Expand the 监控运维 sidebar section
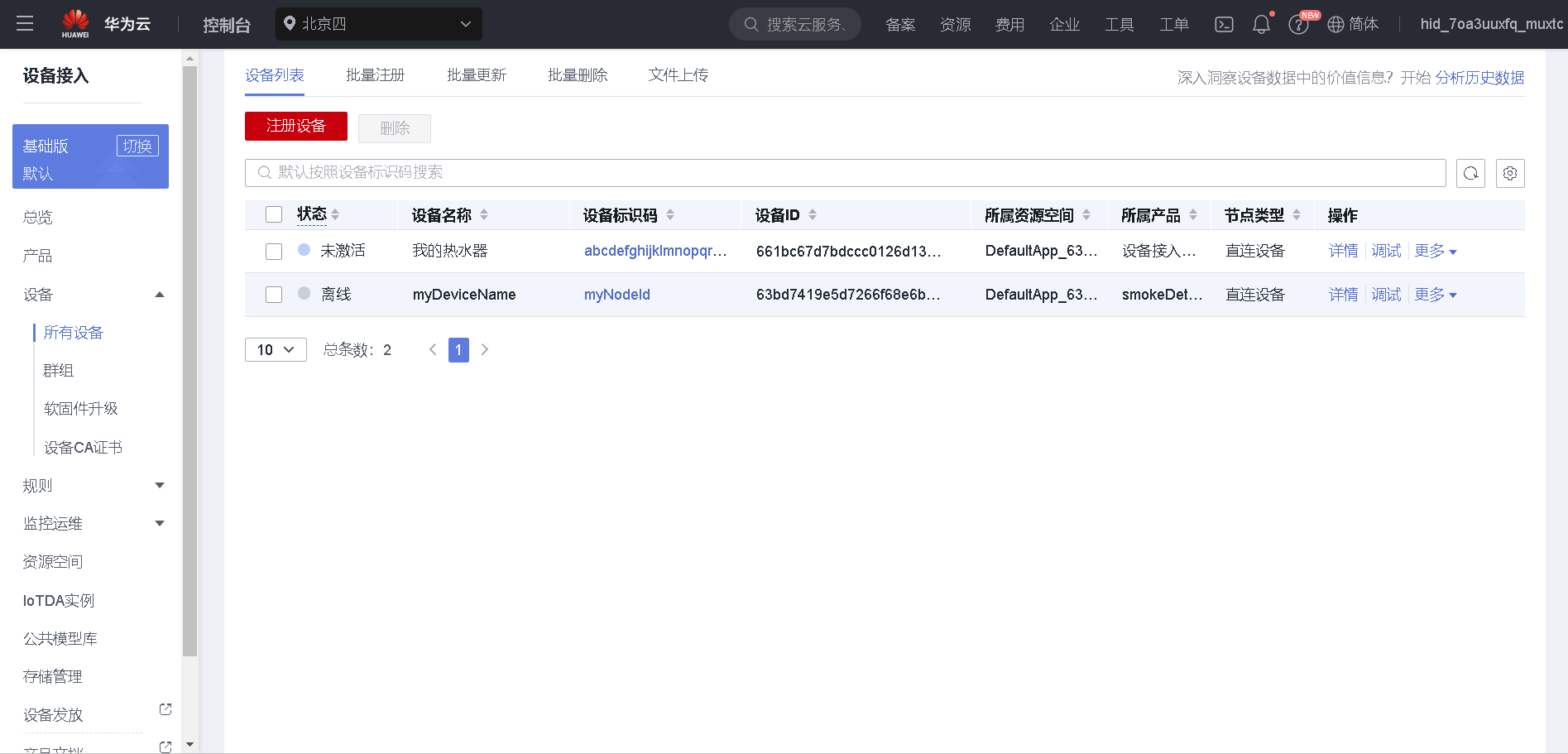The height and width of the screenshot is (754, 1568). [160, 524]
